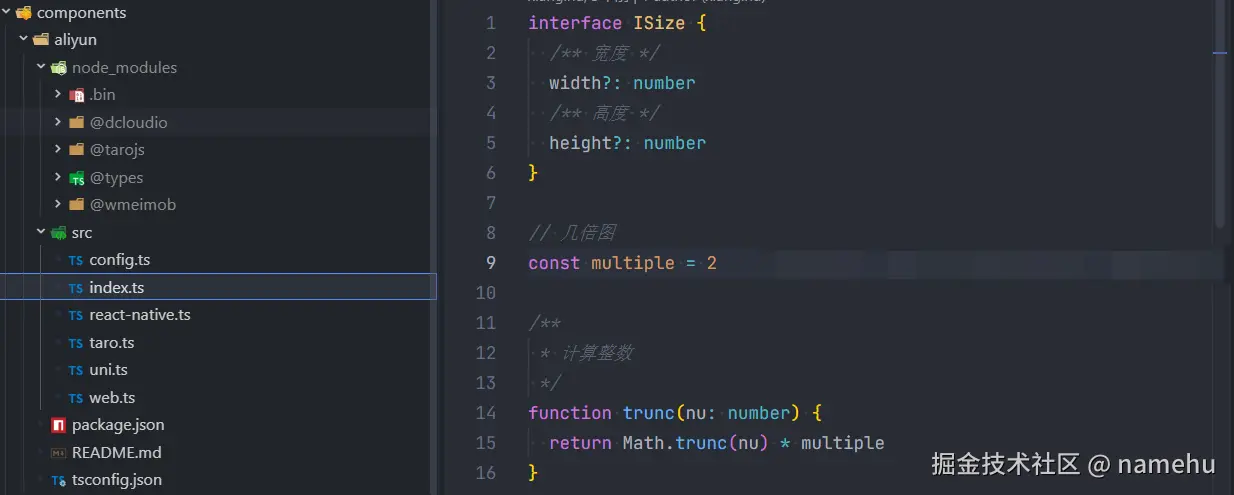Click the TS icon beside web.ts

76,398
